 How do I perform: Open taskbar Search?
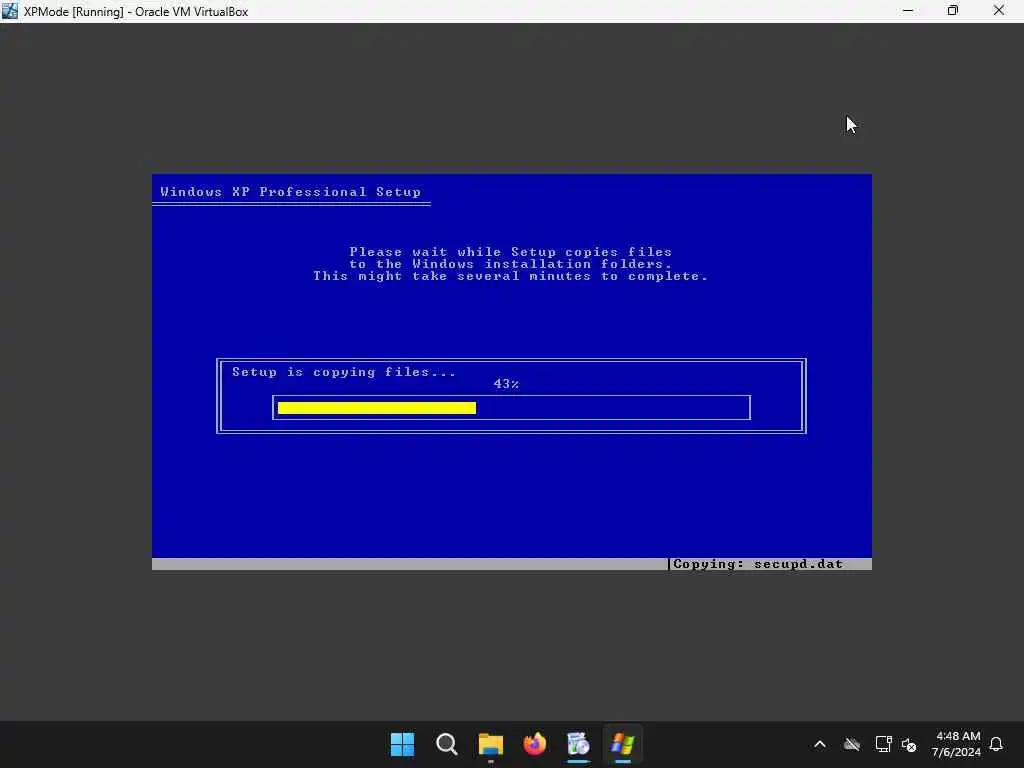pos(447,744)
